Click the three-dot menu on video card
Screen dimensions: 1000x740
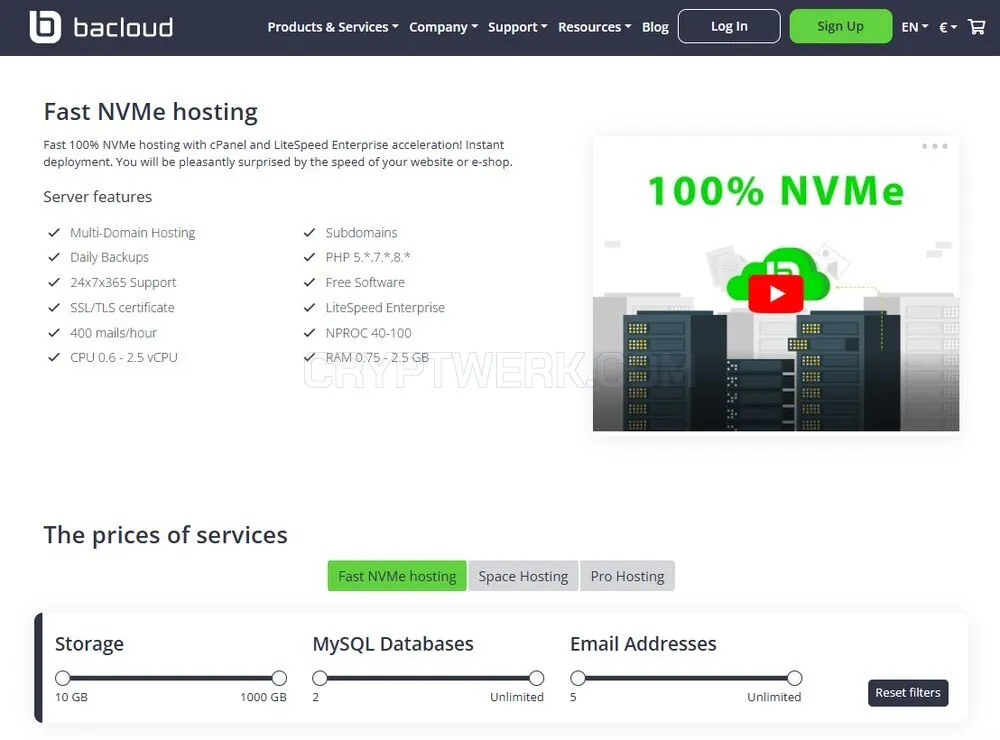(934, 146)
